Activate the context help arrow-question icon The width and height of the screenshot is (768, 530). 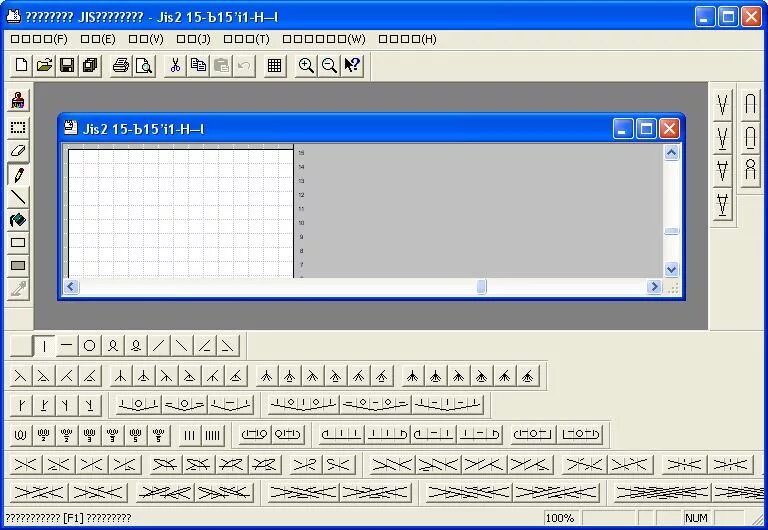[x=352, y=65]
